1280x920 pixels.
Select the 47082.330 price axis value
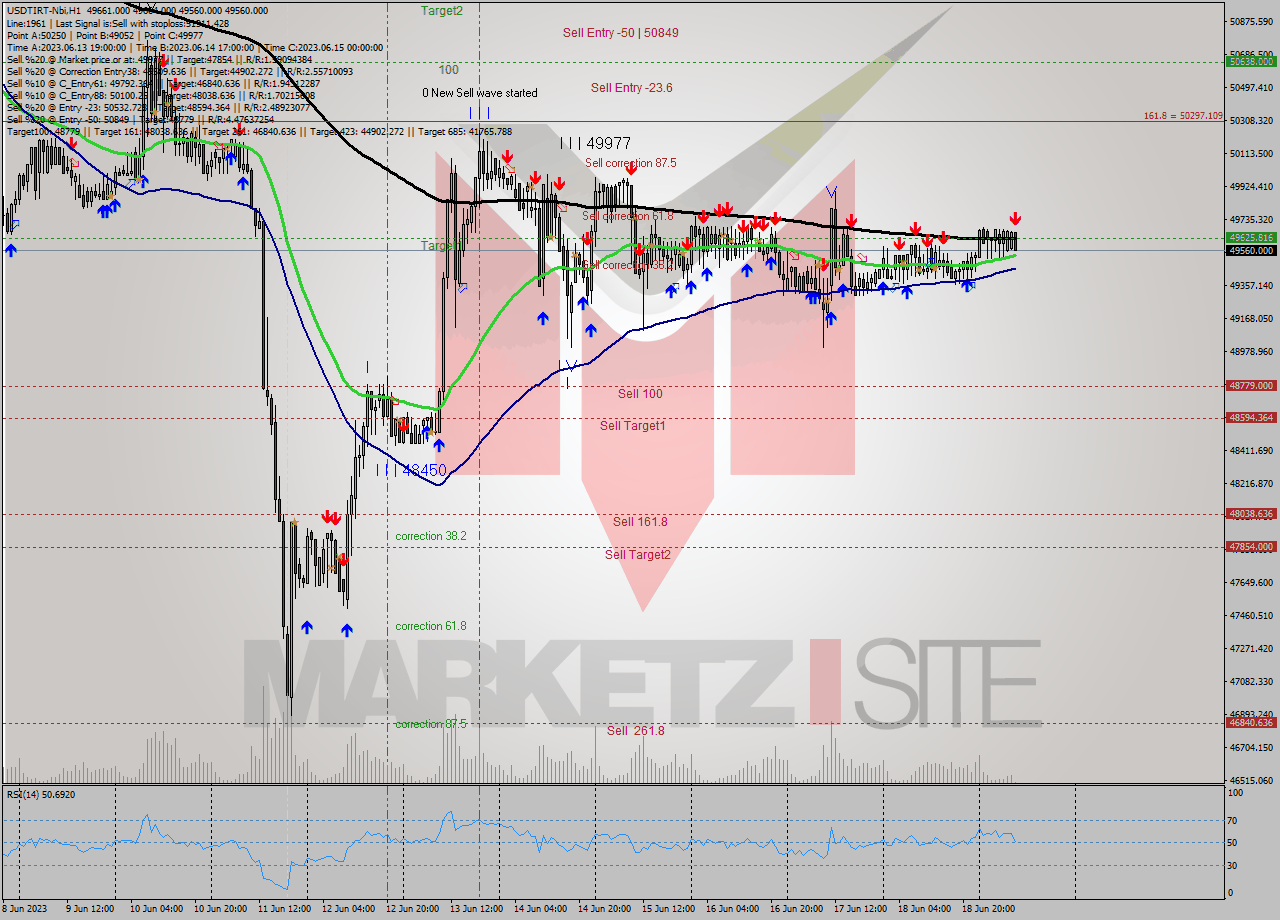tap(1251, 681)
